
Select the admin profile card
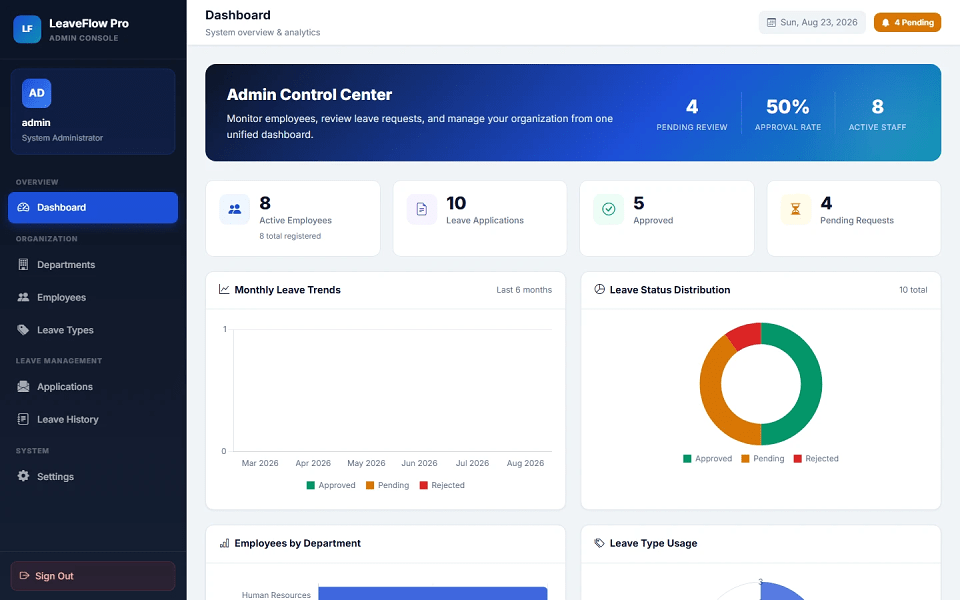tap(93, 111)
